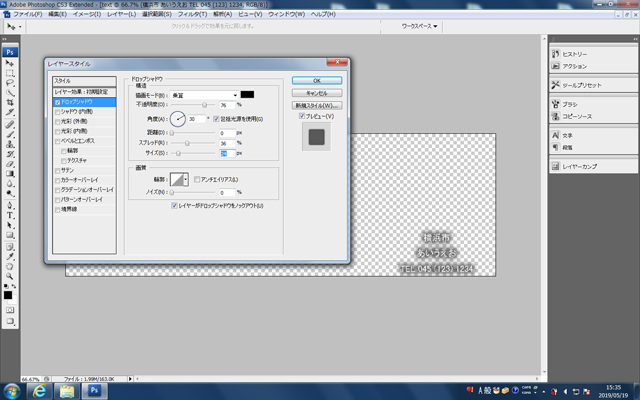640x400 pixels.
Task: Click the OK button in Layer Style
Action: pos(316,80)
